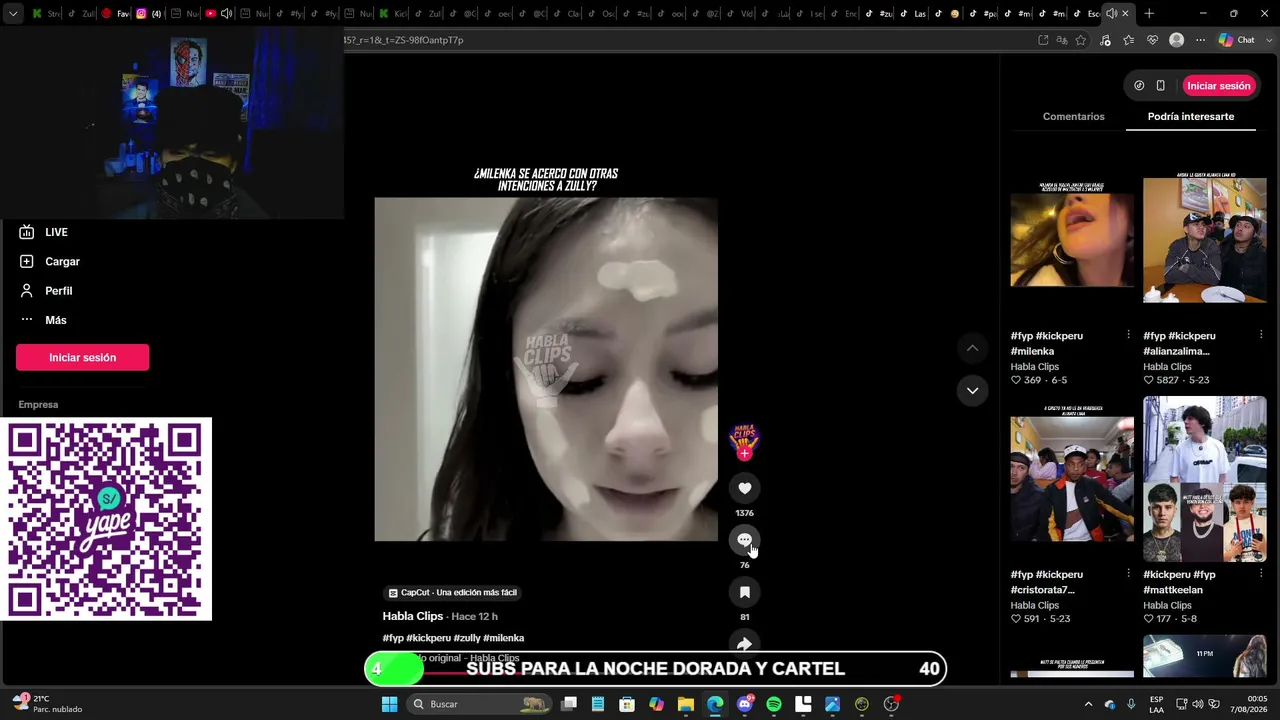Open the #cristorata7 recommended video thumbnail
The width and height of the screenshot is (1280, 720).
1072,478
